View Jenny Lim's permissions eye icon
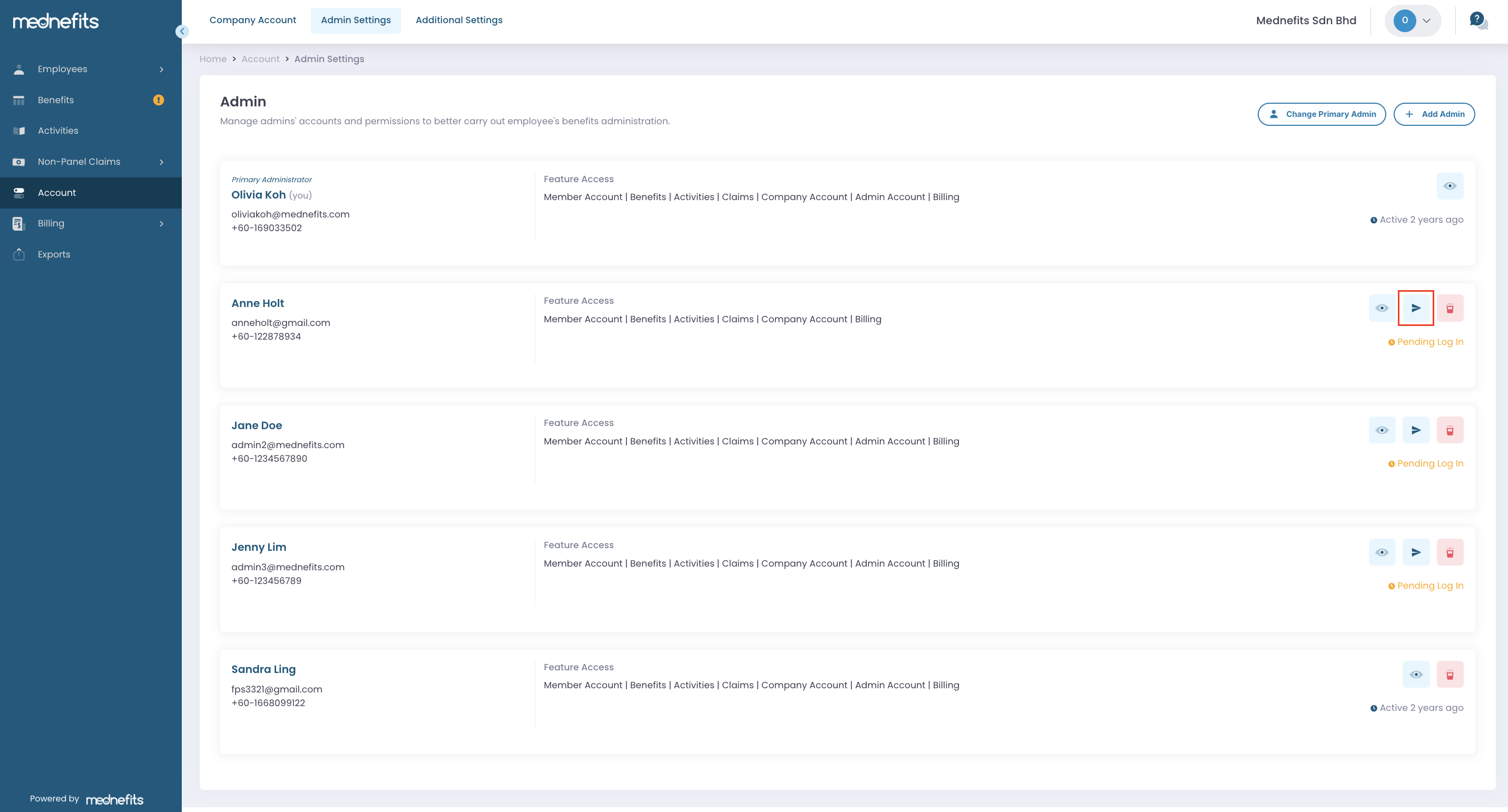This screenshot has width=1508, height=812. click(x=1382, y=552)
